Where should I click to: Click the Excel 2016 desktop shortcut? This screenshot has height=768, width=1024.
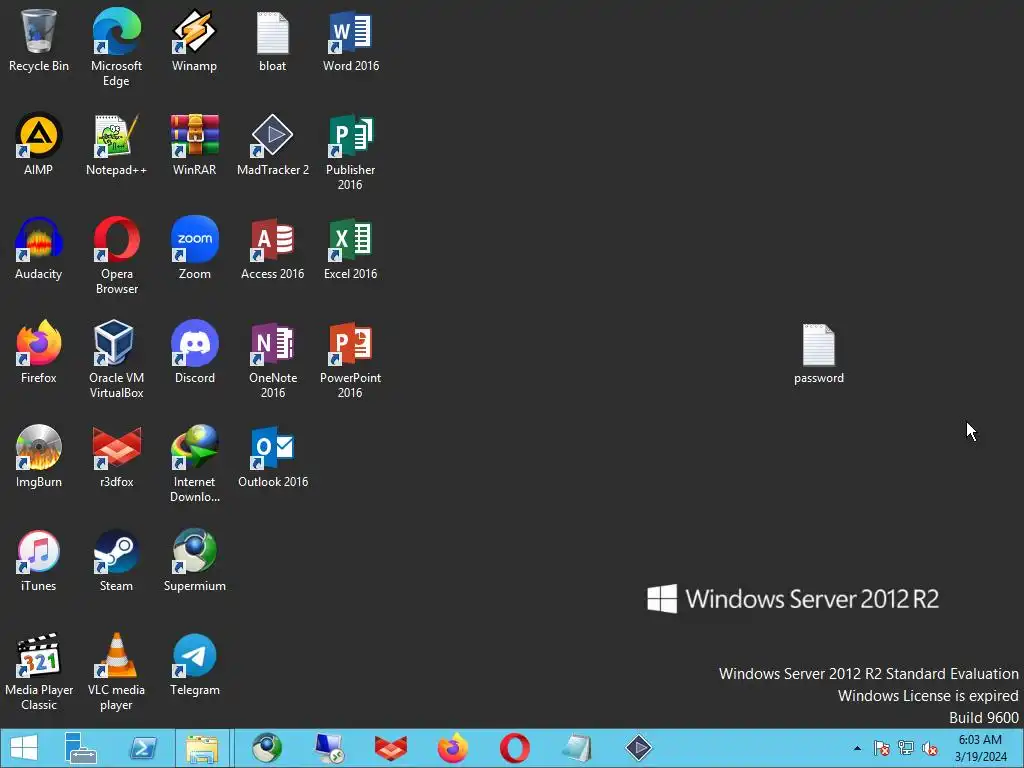pyautogui.click(x=351, y=248)
